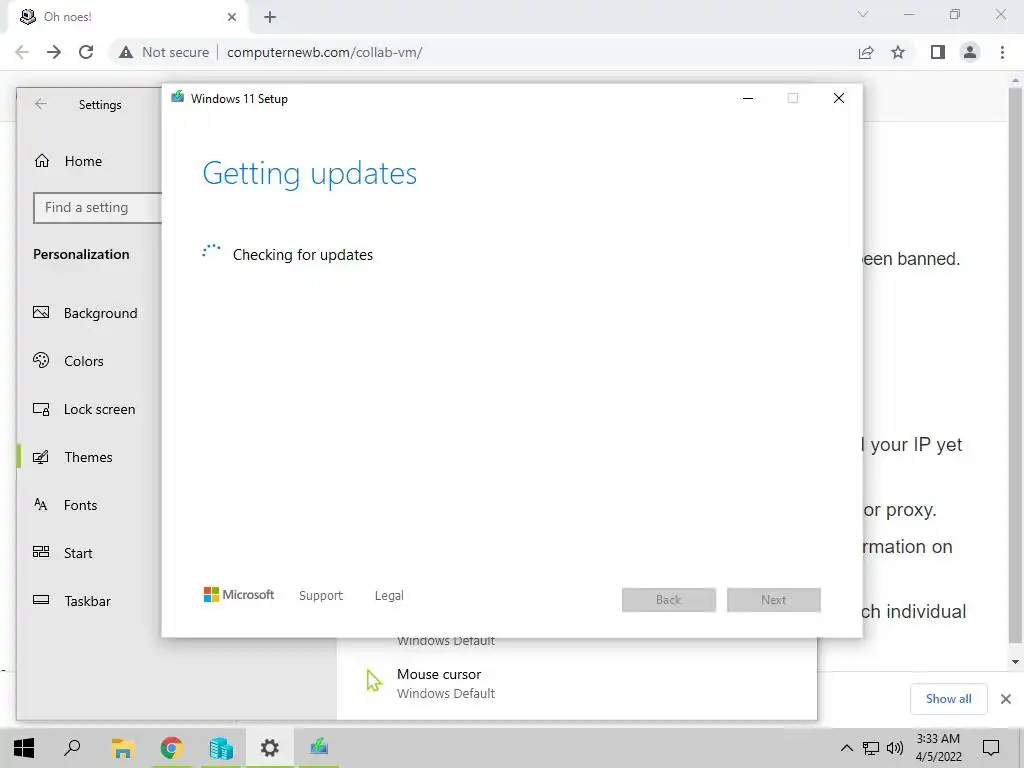
Task: Click Windows 11 Setup title bar icon
Action: (x=177, y=97)
